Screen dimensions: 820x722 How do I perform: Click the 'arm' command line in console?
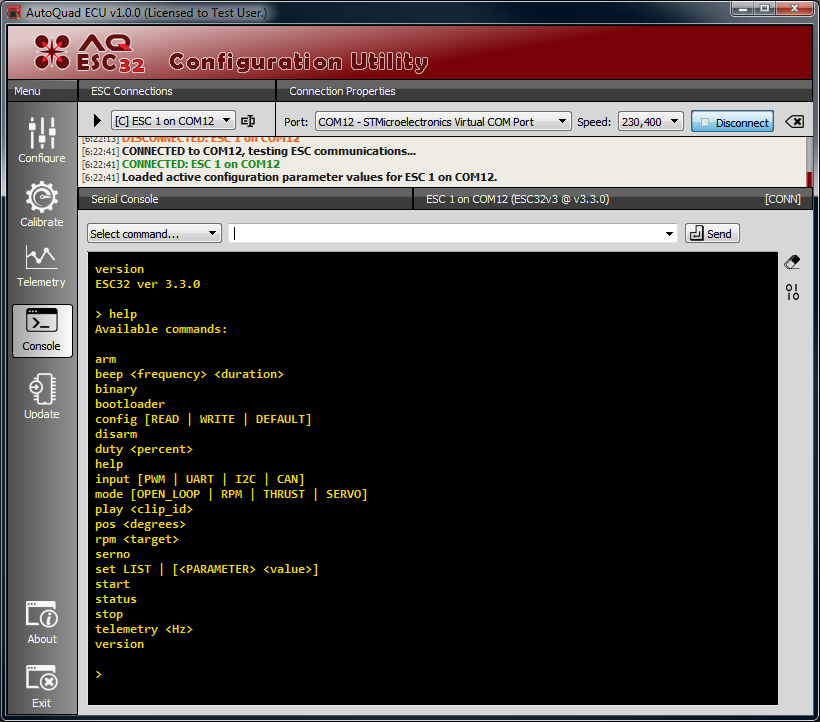pyautogui.click(x=106, y=359)
